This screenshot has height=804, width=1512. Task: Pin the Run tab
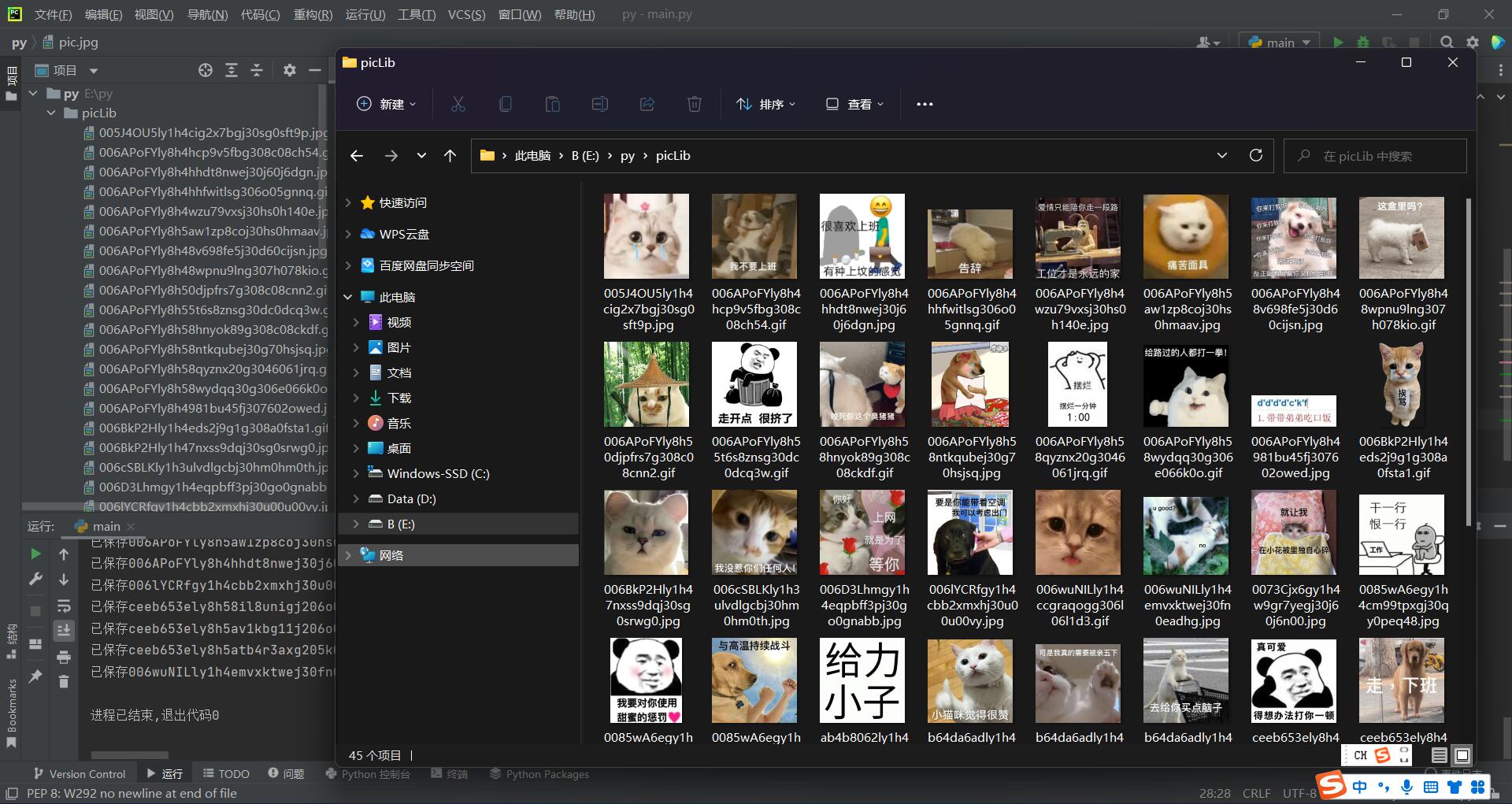point(35,676)
